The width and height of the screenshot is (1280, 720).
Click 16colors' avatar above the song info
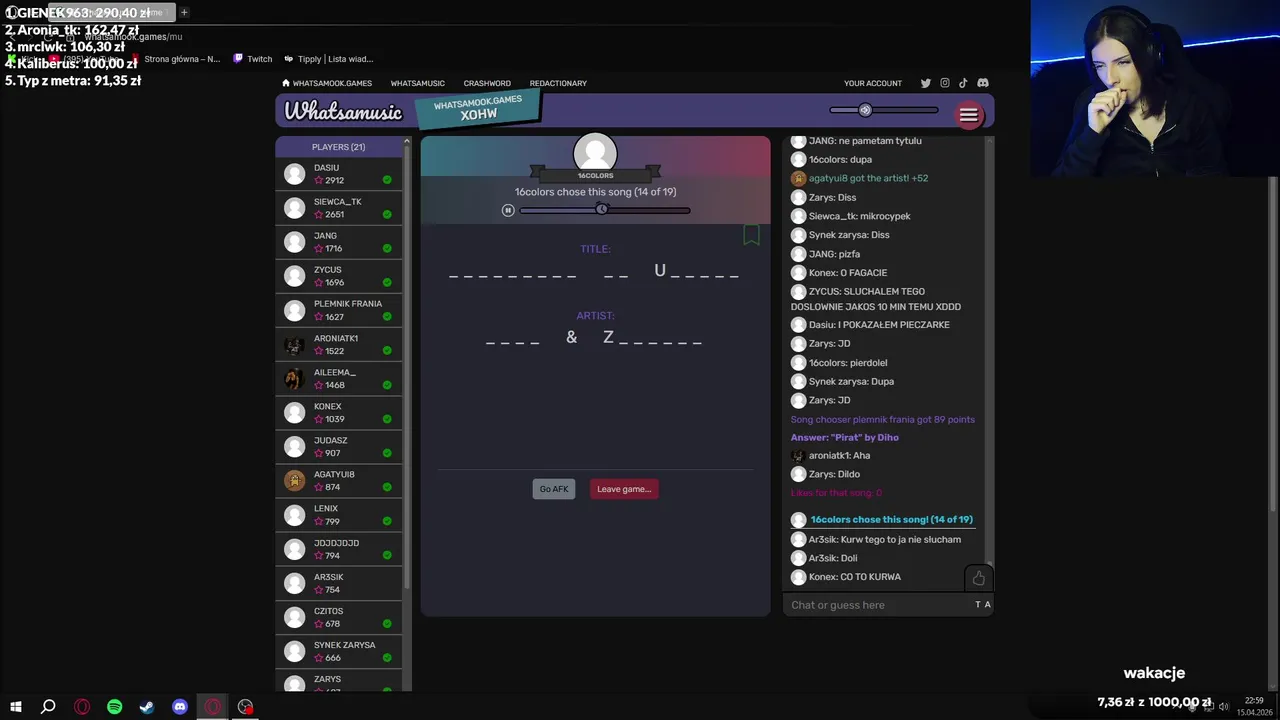pyautogui.click(x=595, y=154)
